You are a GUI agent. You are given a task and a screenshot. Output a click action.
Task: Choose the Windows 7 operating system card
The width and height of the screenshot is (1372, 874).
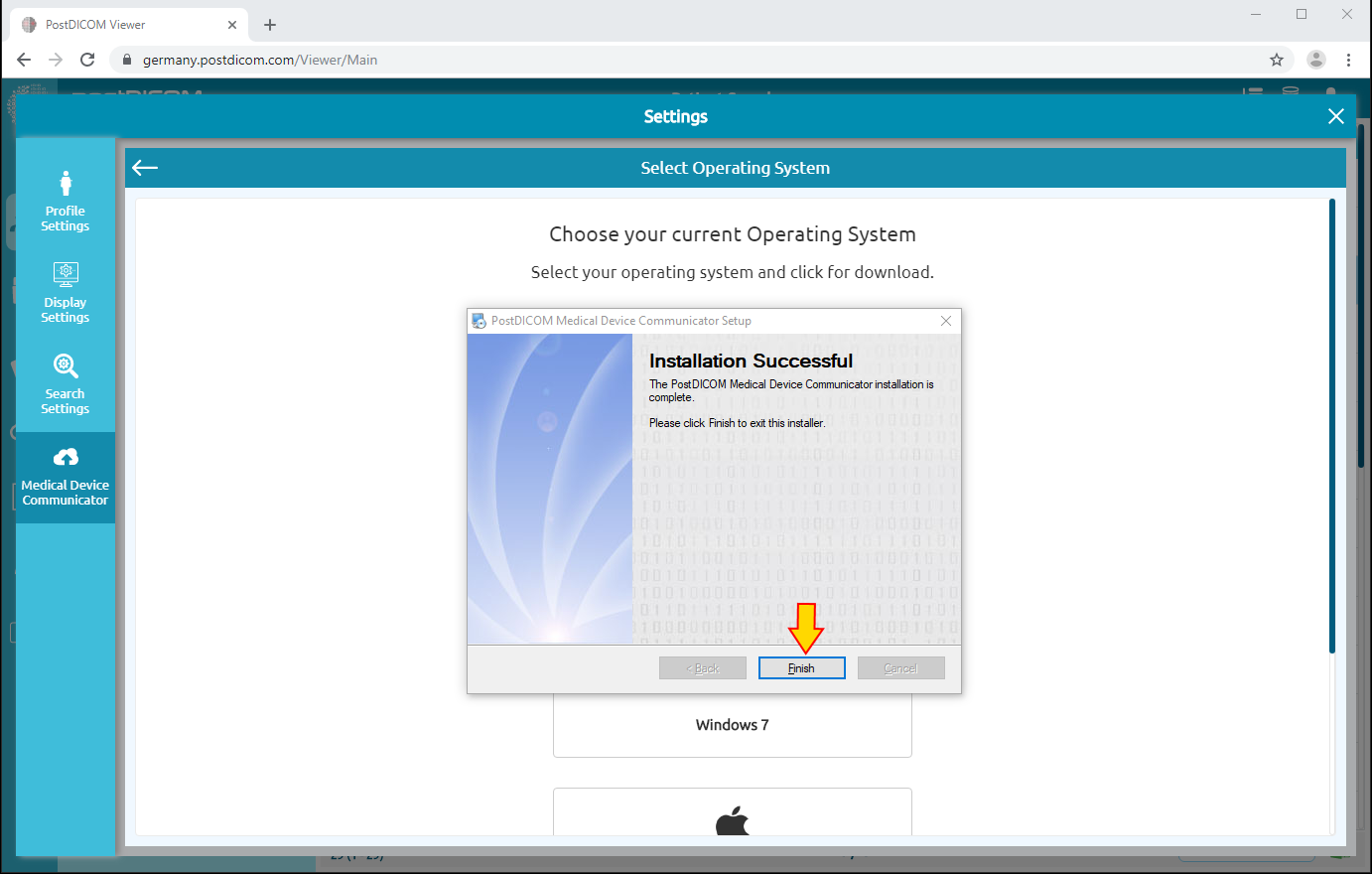click(733, 725)
